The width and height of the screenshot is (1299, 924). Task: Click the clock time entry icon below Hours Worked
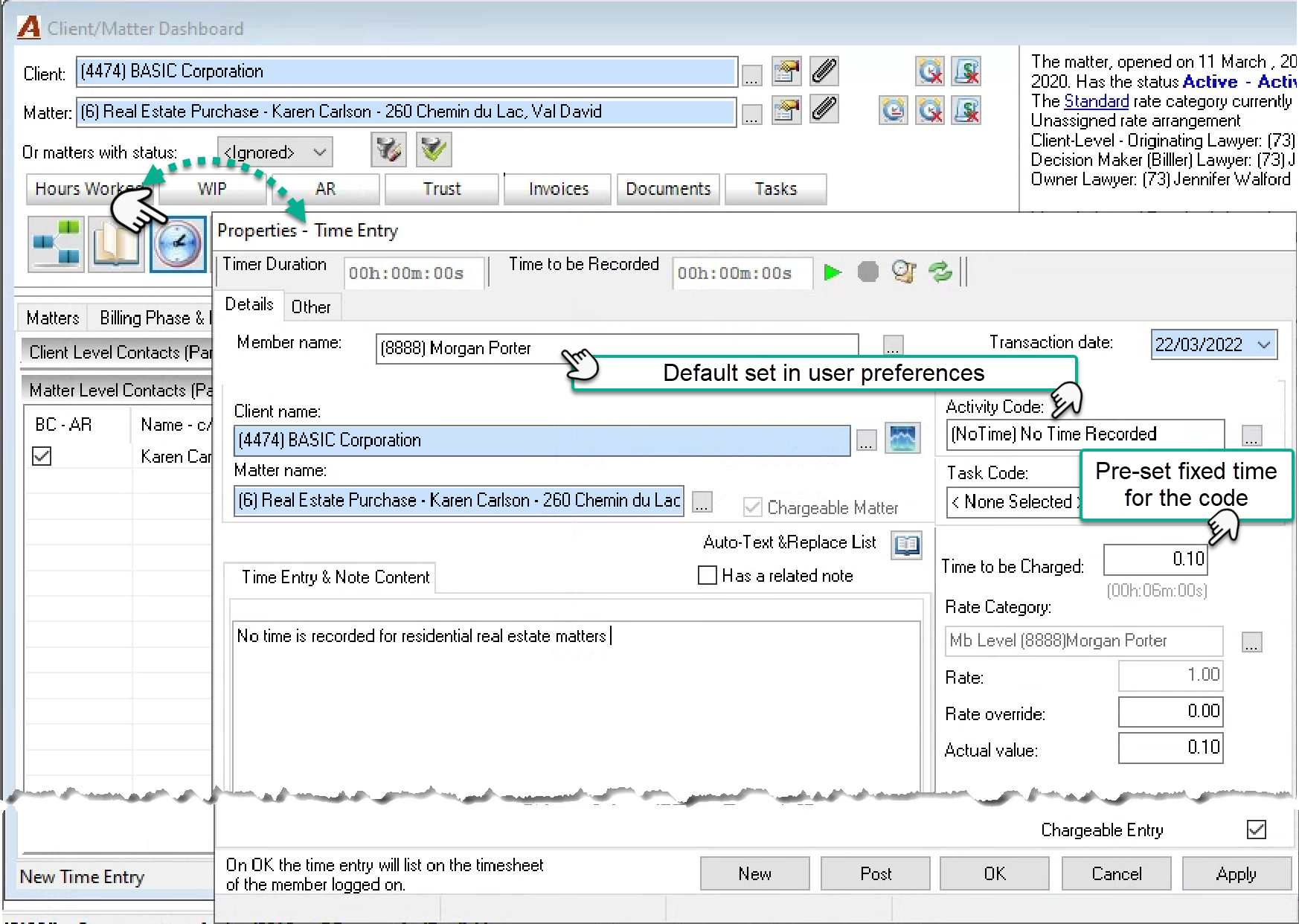[178, 244]
